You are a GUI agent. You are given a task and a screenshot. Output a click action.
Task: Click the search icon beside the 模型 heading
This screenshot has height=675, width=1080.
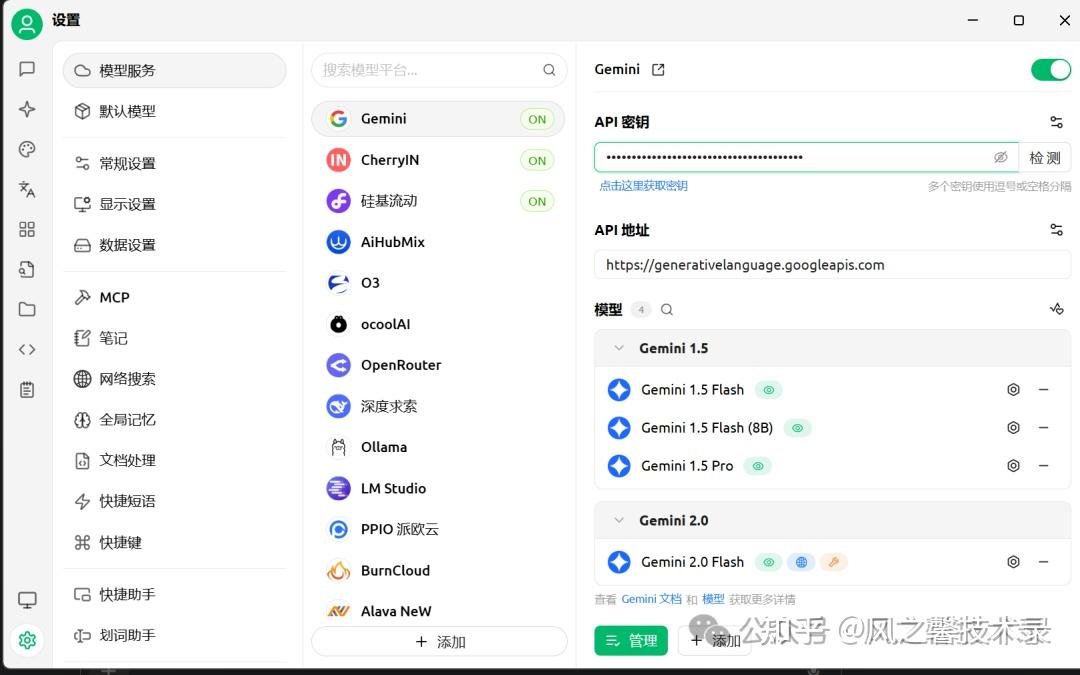[x=667, y=310]
